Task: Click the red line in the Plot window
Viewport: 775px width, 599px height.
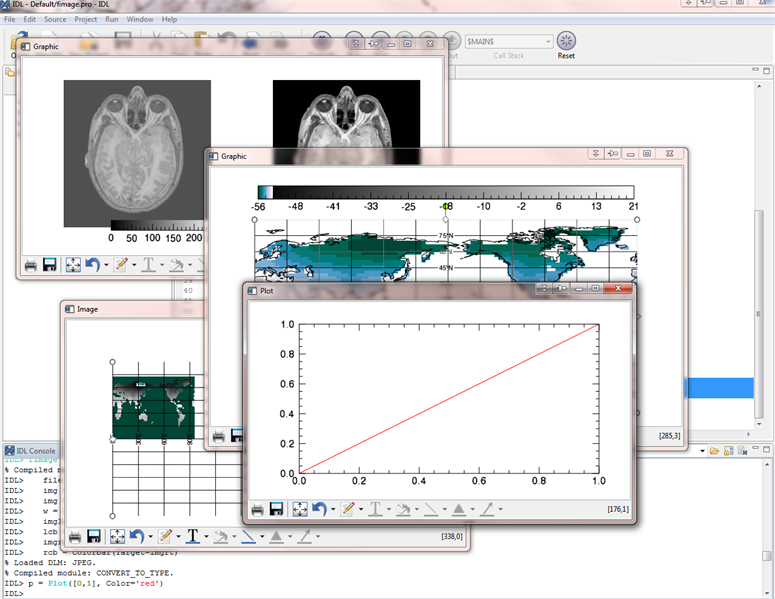Action: [x=449, y=398]
